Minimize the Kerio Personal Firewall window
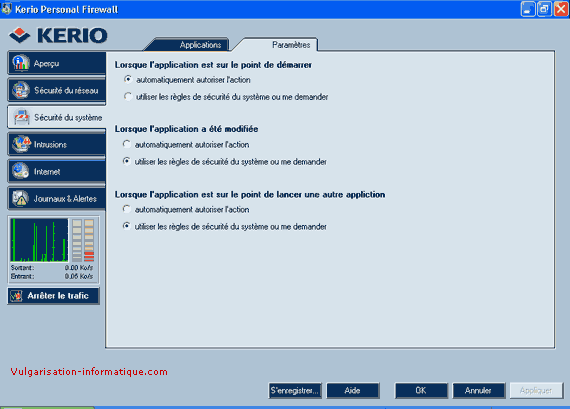This screenshot has height=409, width=570. tap(528, 9)
